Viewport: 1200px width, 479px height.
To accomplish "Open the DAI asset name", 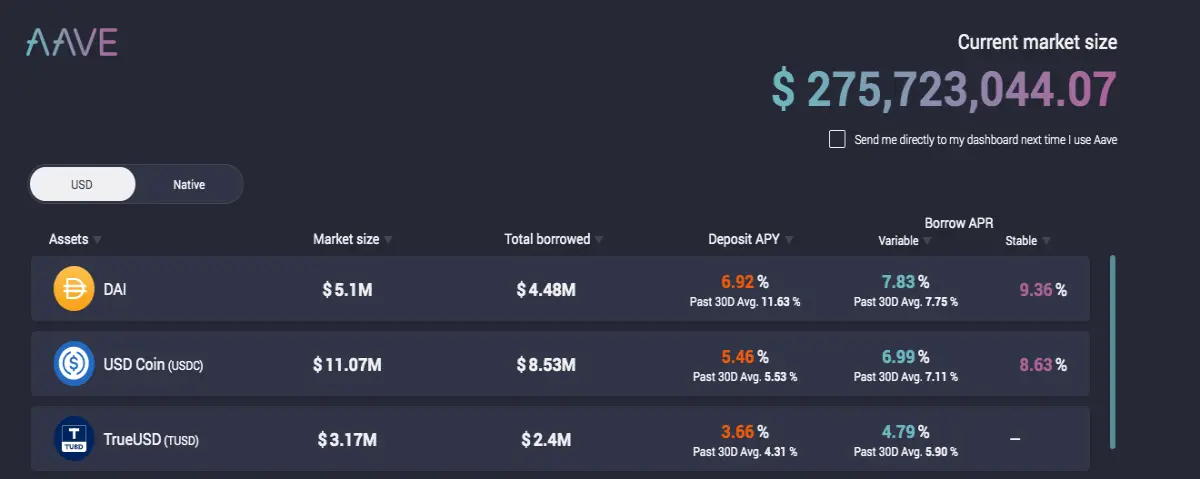I will point(115,290).
